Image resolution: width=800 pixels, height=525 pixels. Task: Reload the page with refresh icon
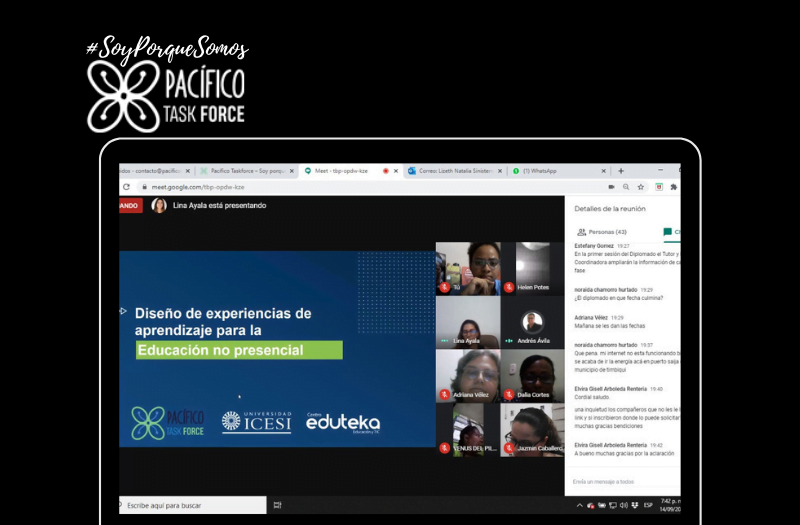tap(126, 186)
